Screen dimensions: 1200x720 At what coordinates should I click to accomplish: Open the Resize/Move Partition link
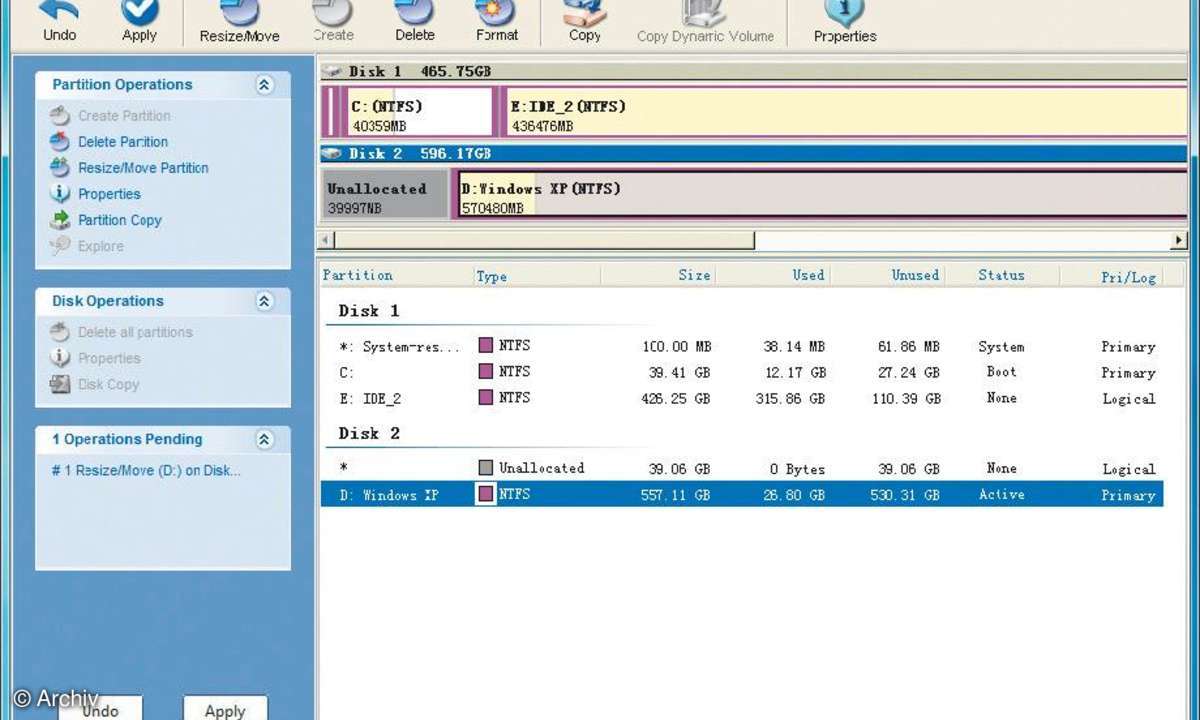click(143, 168)
